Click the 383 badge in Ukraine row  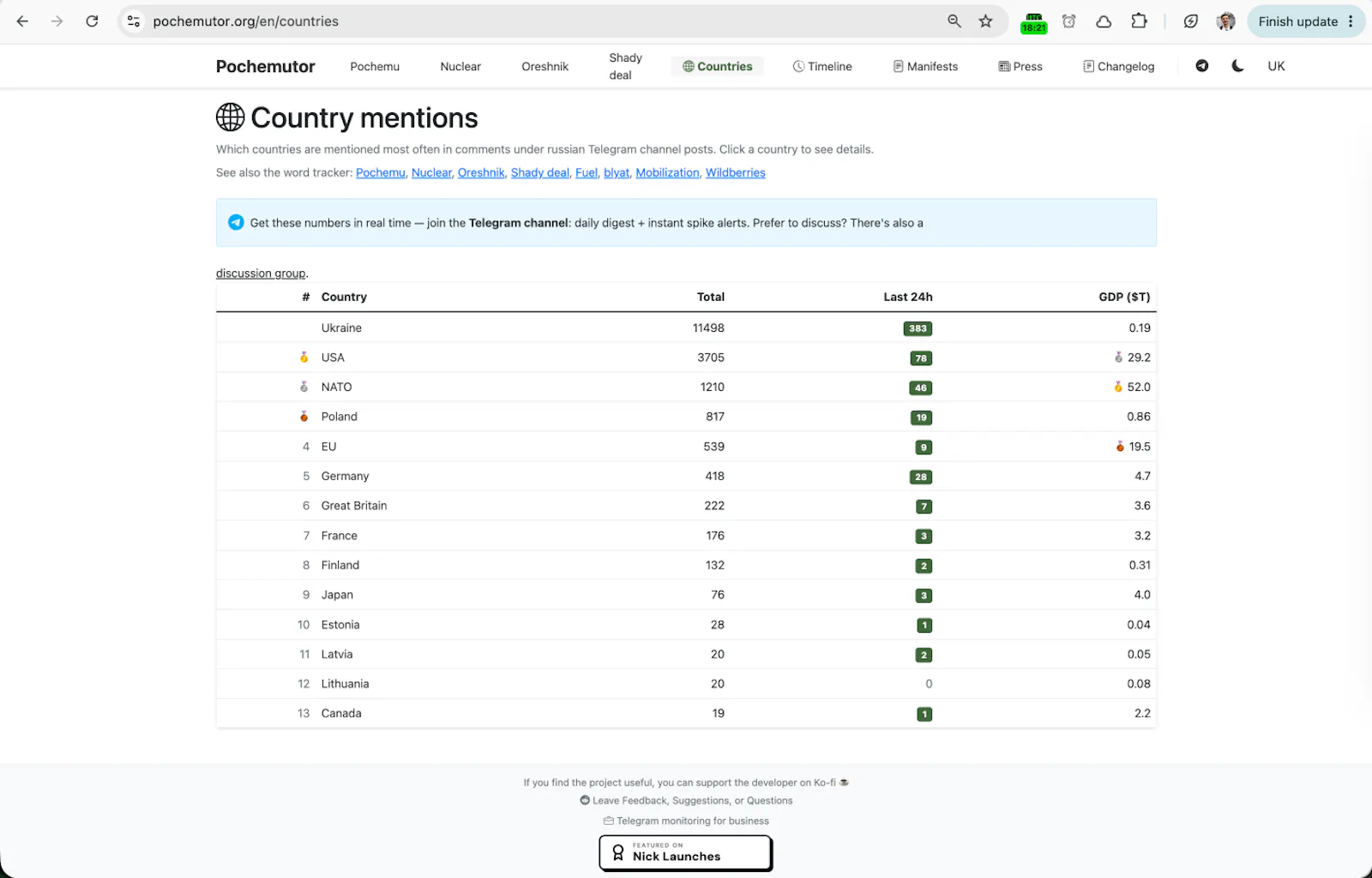(918, 328)
